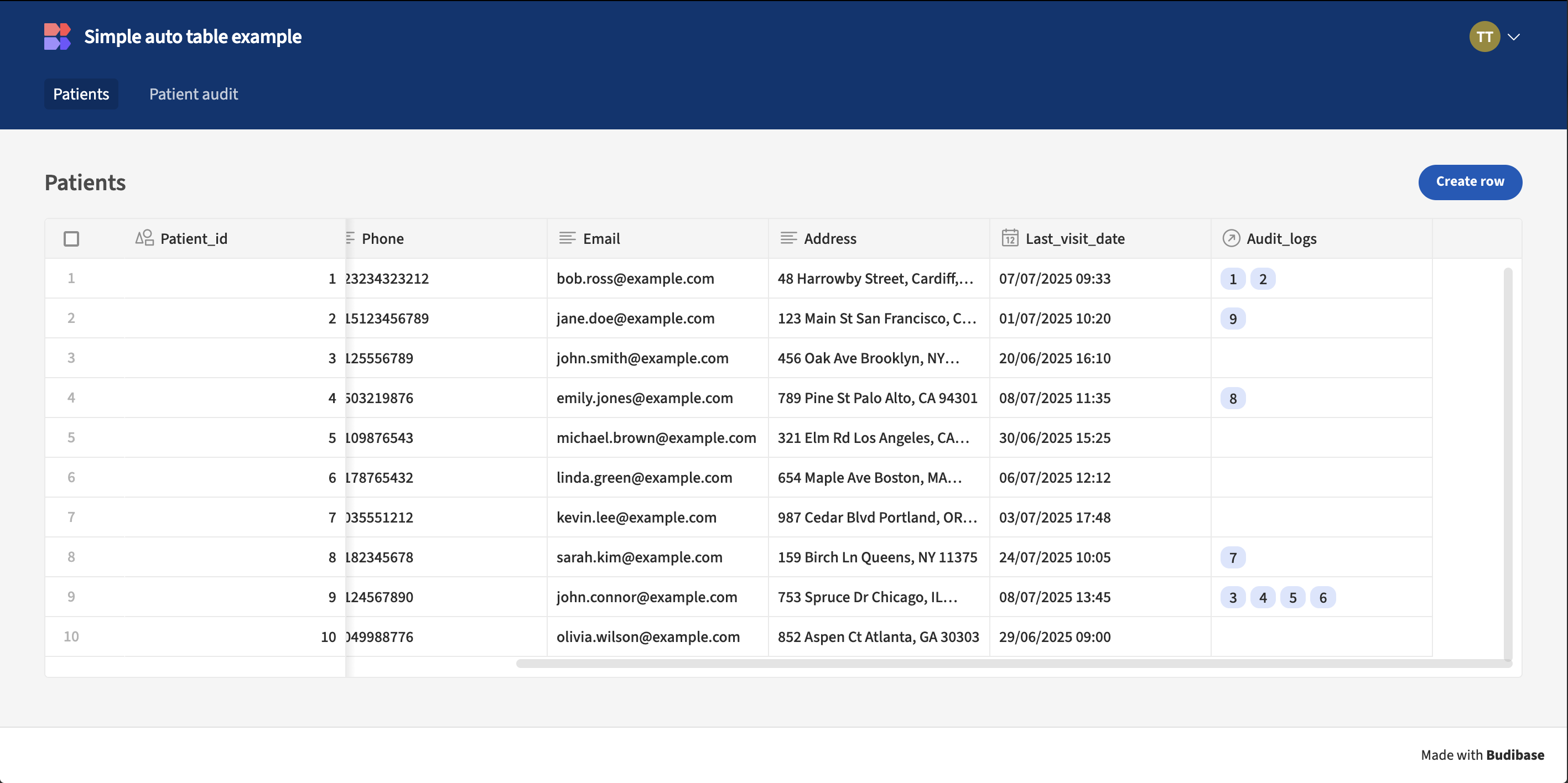Click the 654 Maple Ave Boston cell

pyautogui.click(x=879, y=478)
